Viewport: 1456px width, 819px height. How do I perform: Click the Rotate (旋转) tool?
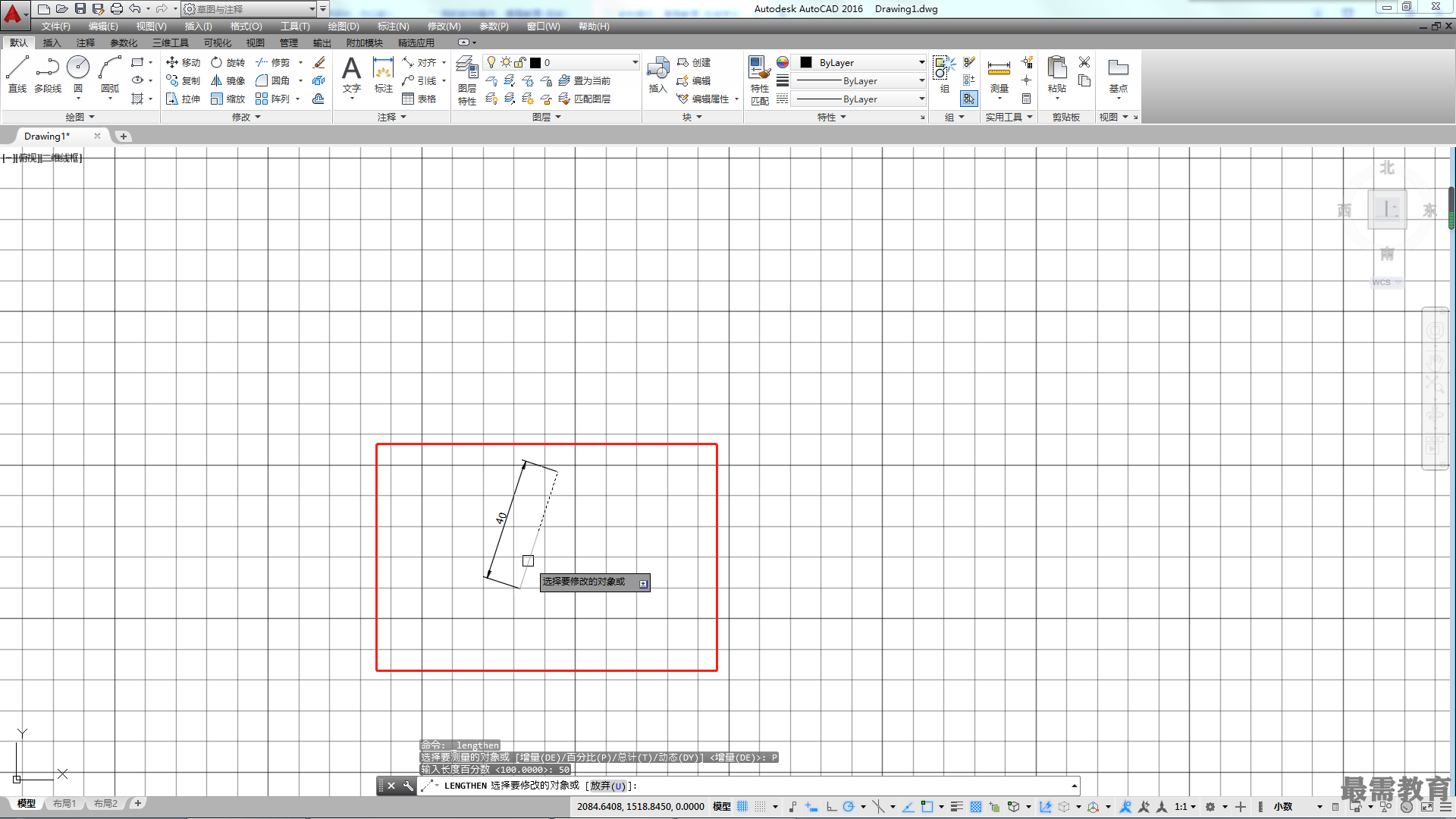tap(227, 62)
